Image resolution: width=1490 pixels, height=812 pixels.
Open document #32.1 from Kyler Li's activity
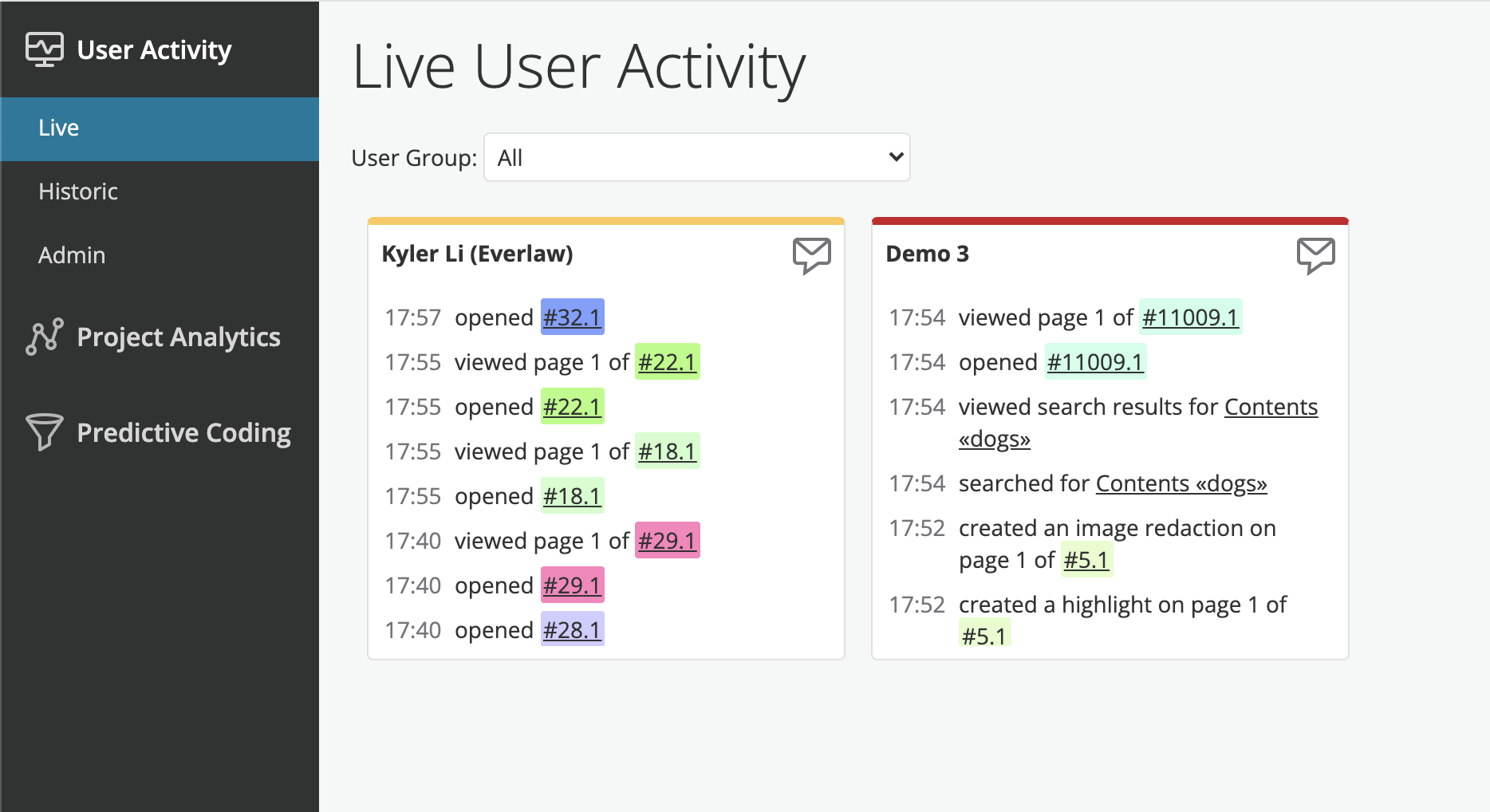pos(571,317)
